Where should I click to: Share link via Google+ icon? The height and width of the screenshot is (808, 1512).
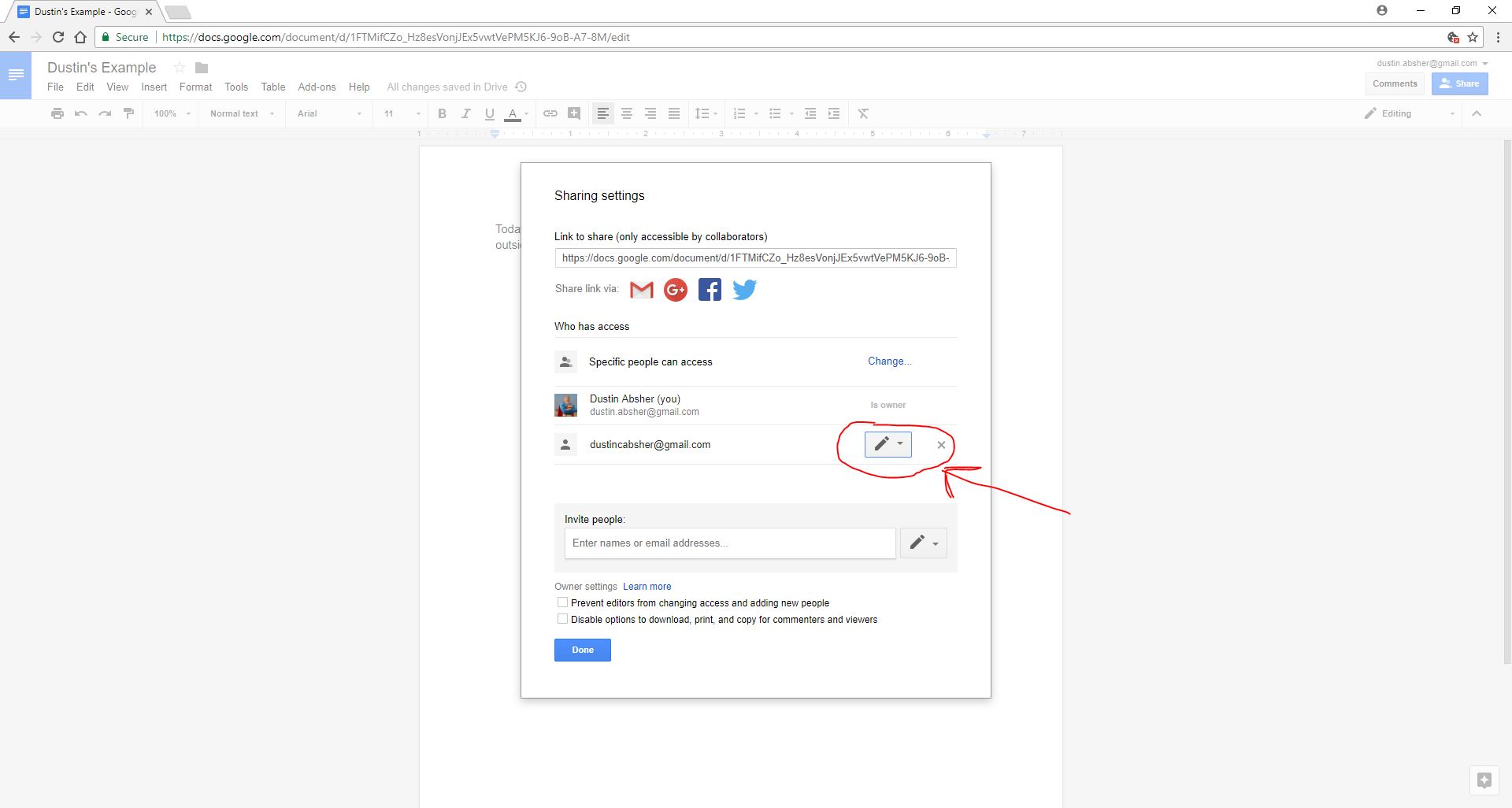[676, 290]
